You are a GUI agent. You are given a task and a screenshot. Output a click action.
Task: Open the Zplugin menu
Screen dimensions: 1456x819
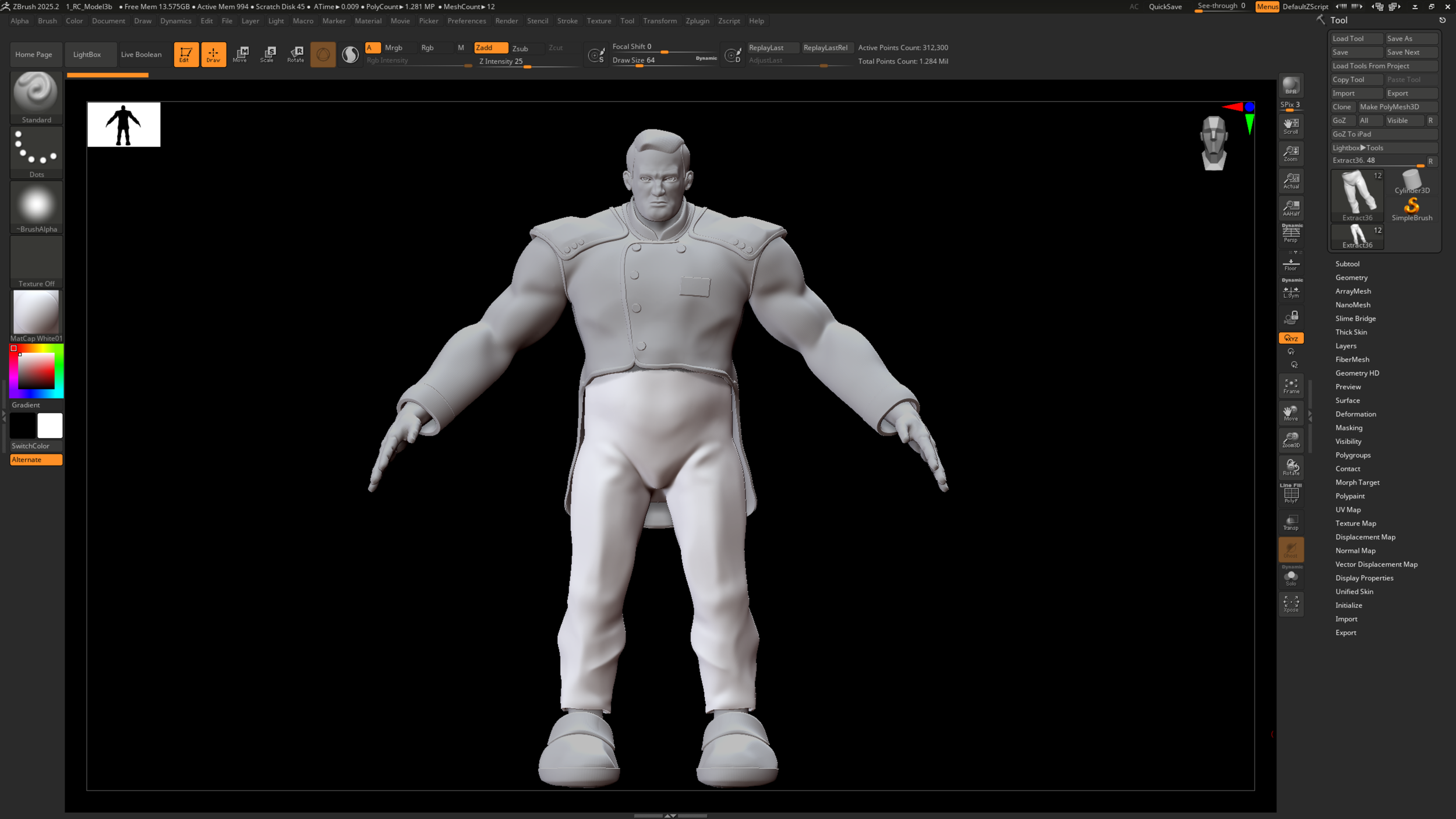(697, 21)
